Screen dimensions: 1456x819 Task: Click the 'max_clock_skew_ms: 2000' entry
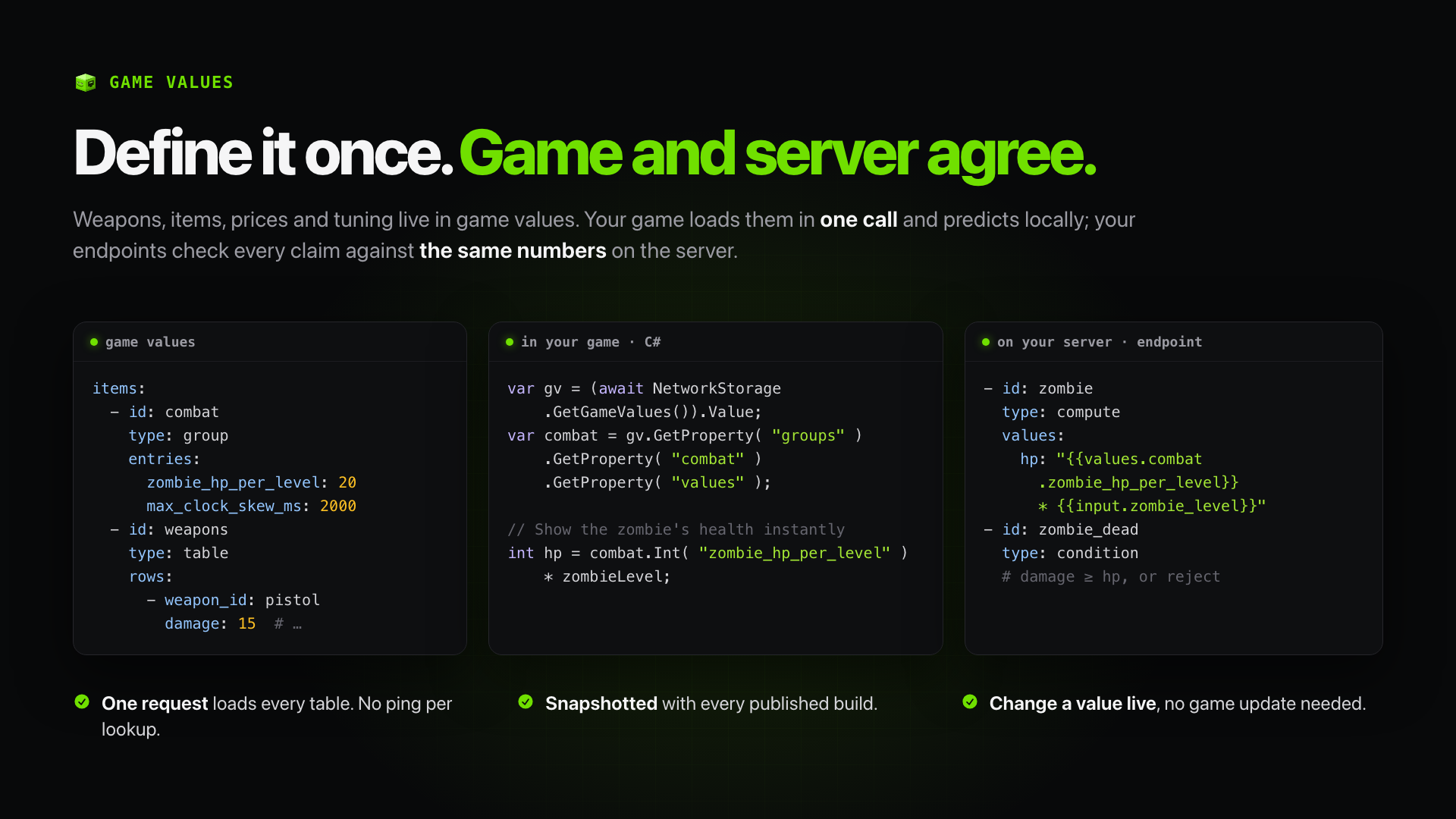(x=252, y=506)
